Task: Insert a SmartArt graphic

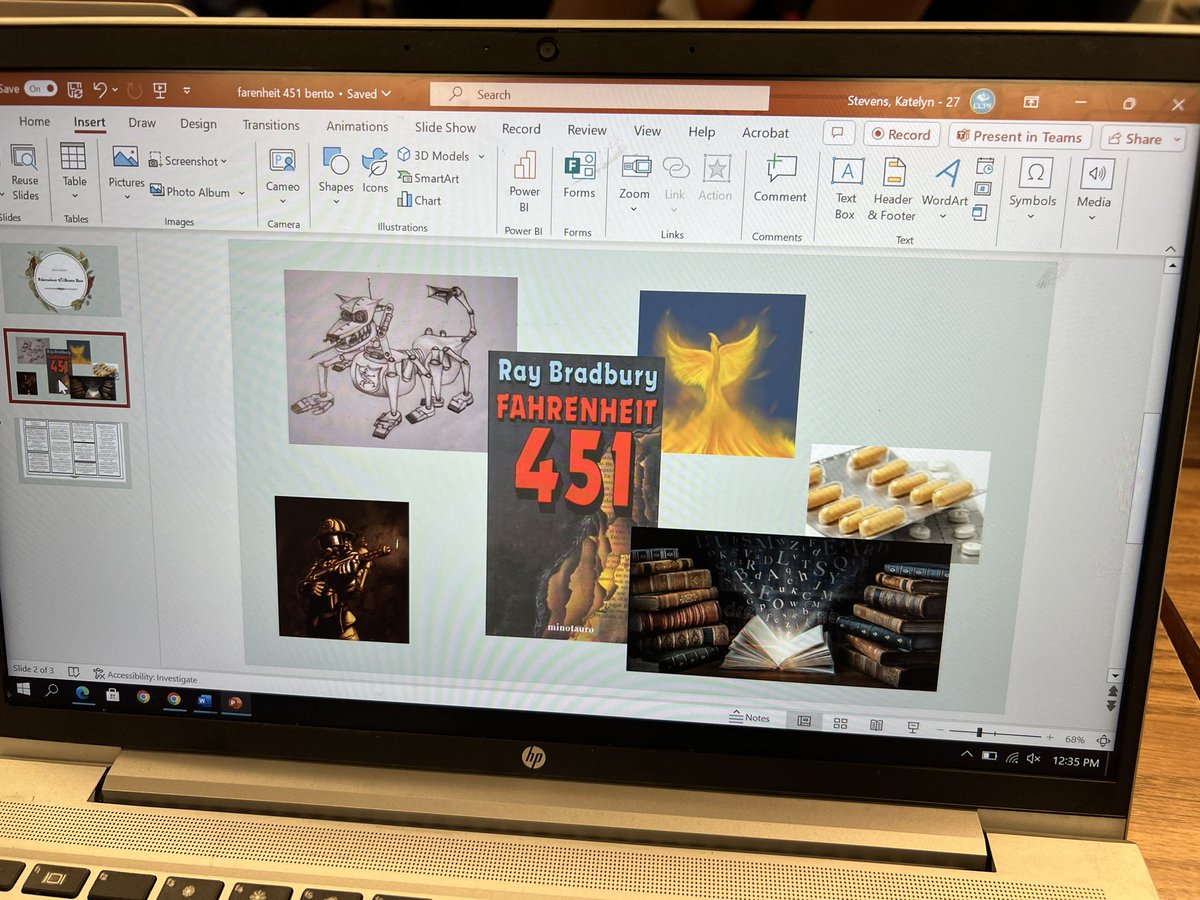Action: (428, 178)
